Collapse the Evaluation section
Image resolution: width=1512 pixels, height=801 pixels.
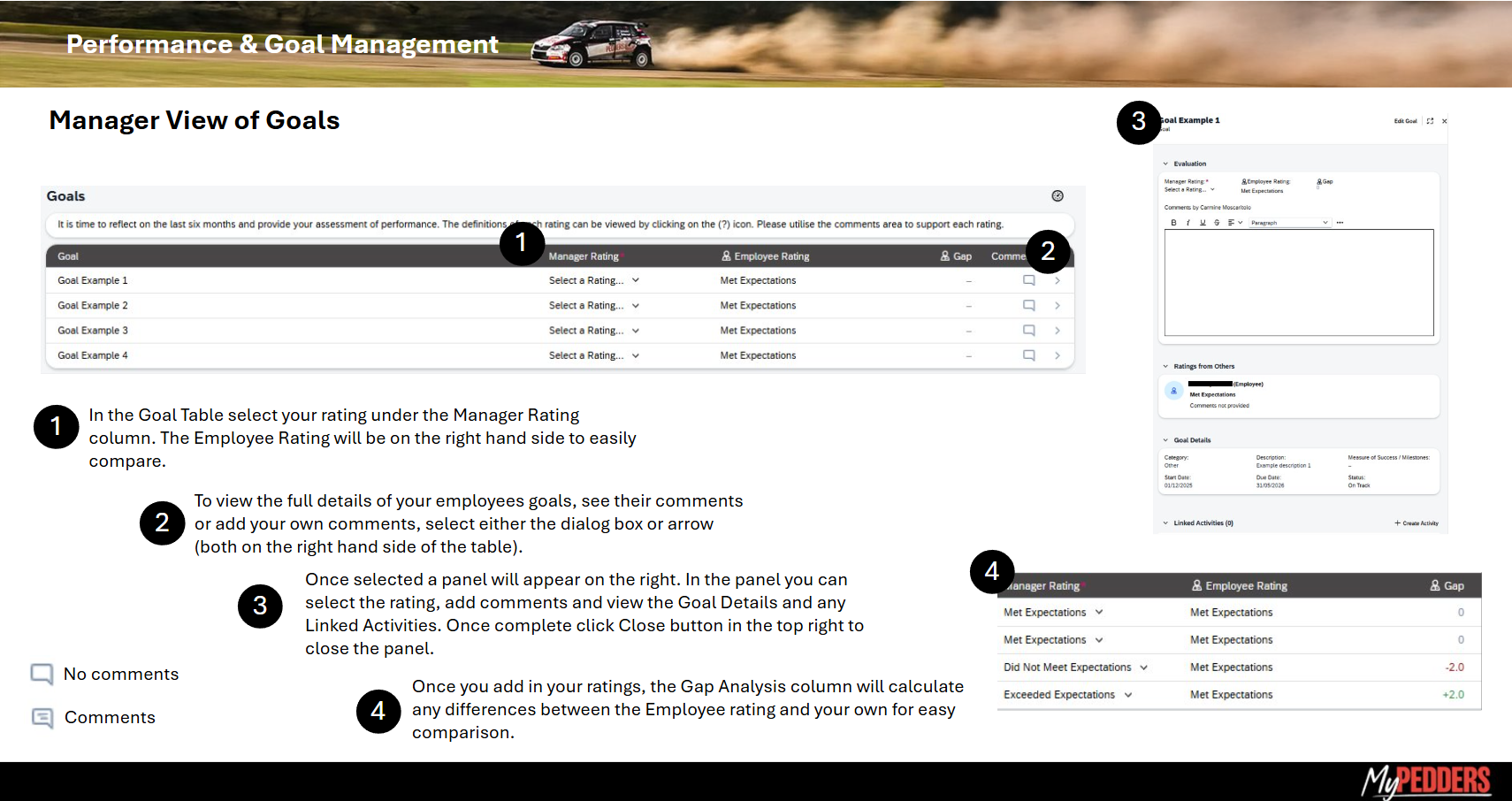pos(1165,164)
